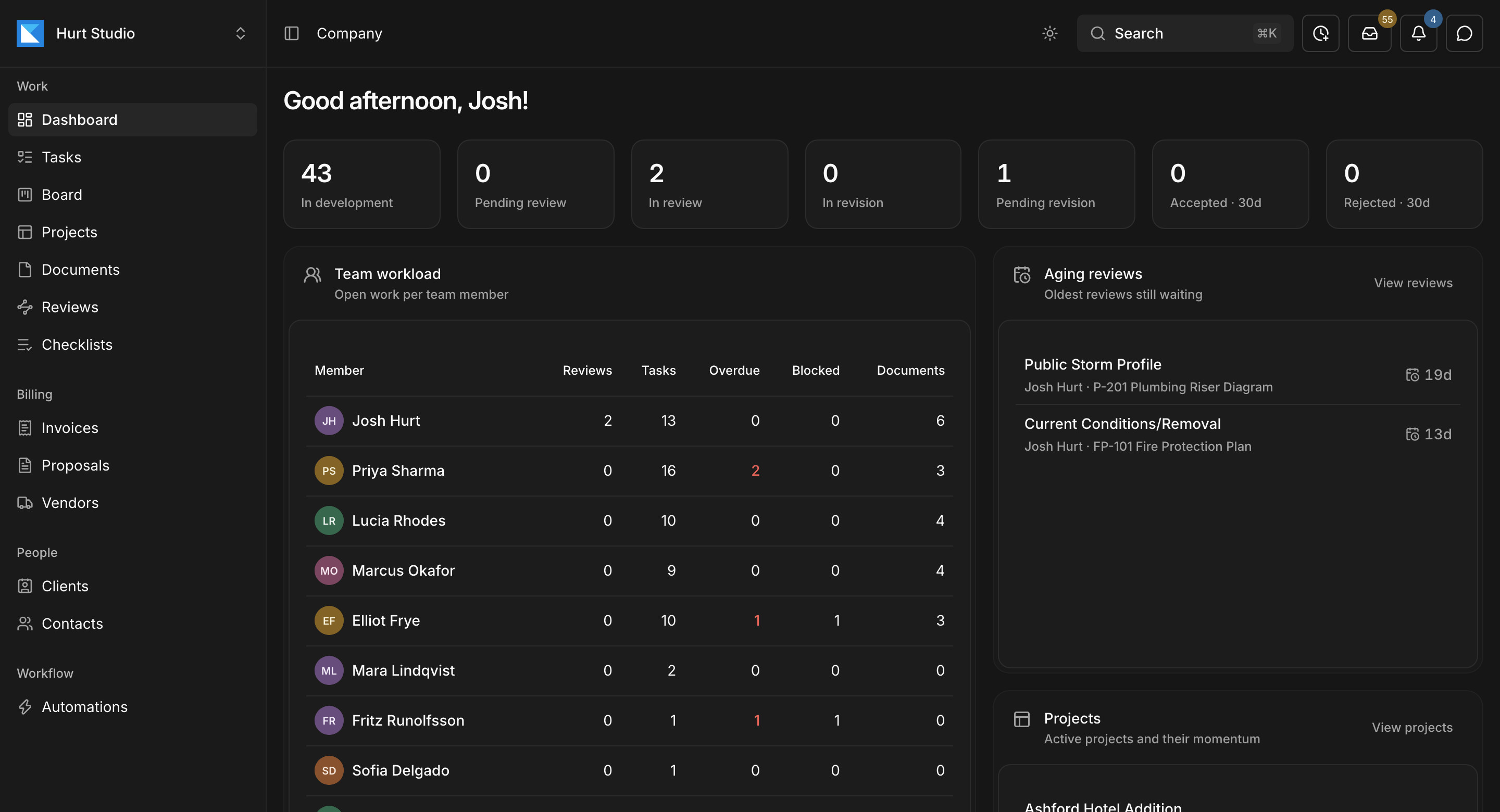Screen dimensions: 1500x812
Task: Click the Documents column header
Action: pyautogui.click(x=910, y=370)
